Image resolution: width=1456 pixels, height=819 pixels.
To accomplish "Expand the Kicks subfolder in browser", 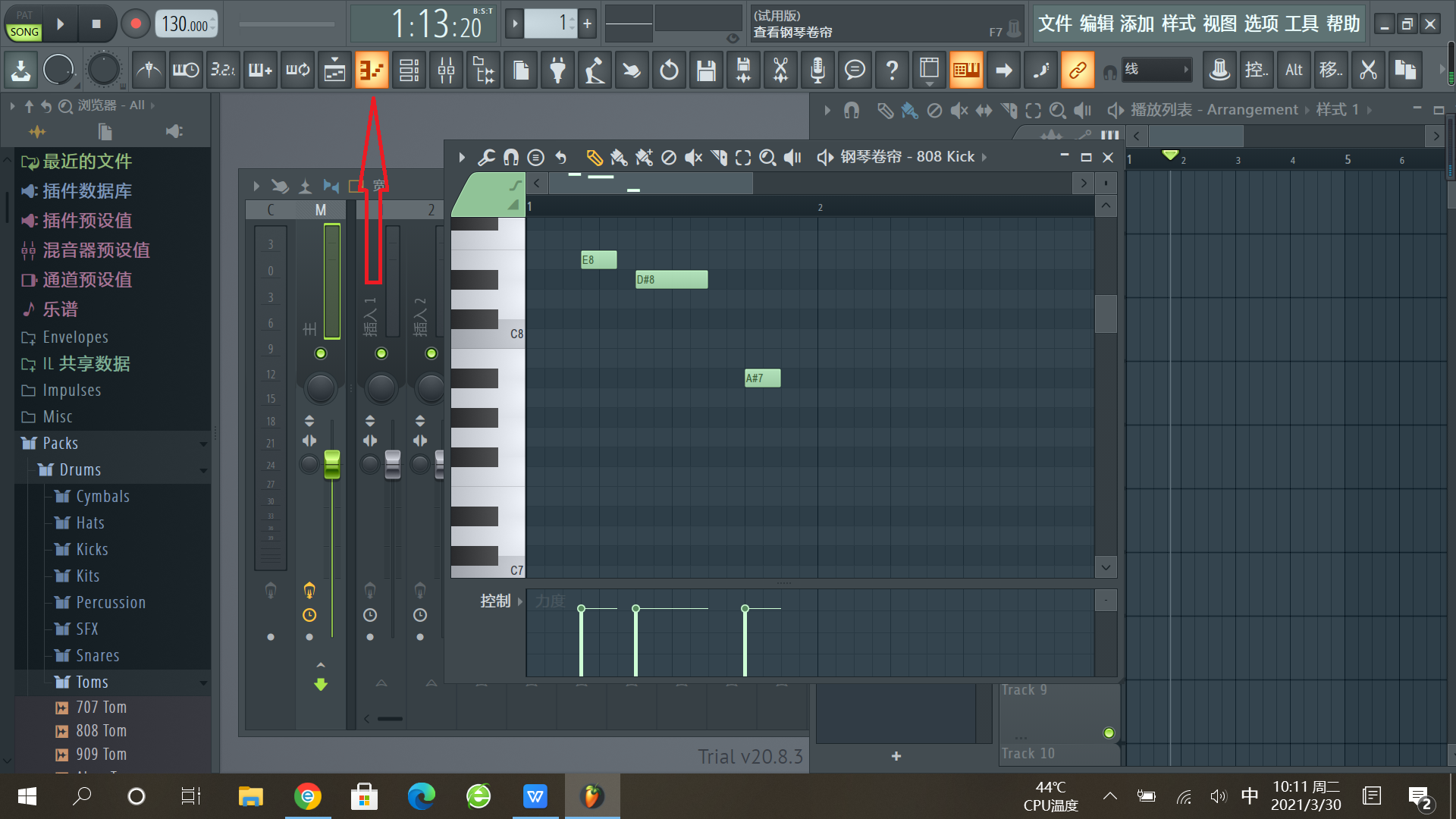I will (x=91, y=549).
